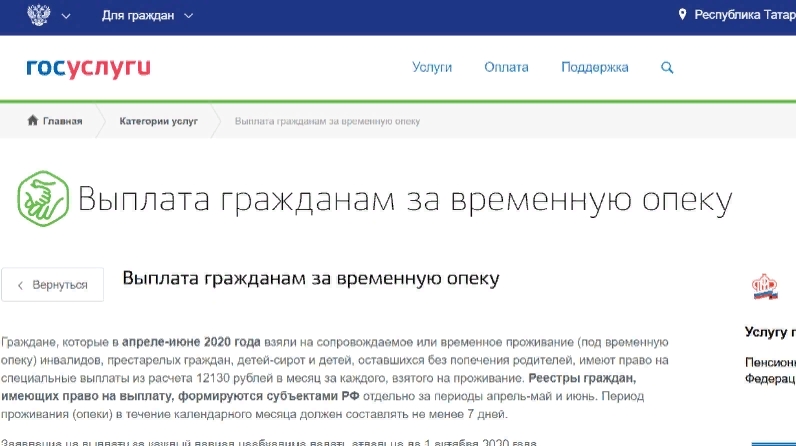796x446 pixels.
Task: Navigate to Категории услуг breadcrumb
Action: pos(158,121)
